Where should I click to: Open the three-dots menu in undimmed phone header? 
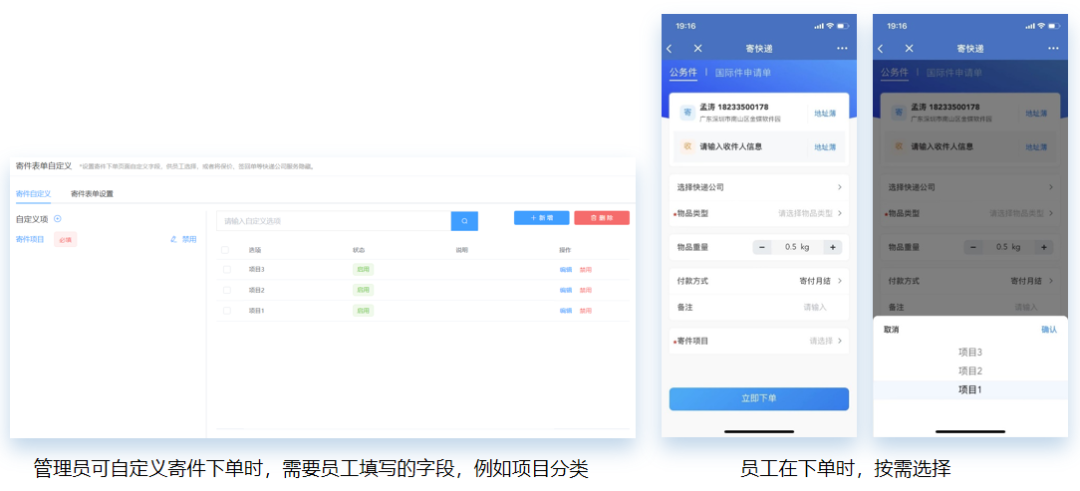tap(842, 48)
